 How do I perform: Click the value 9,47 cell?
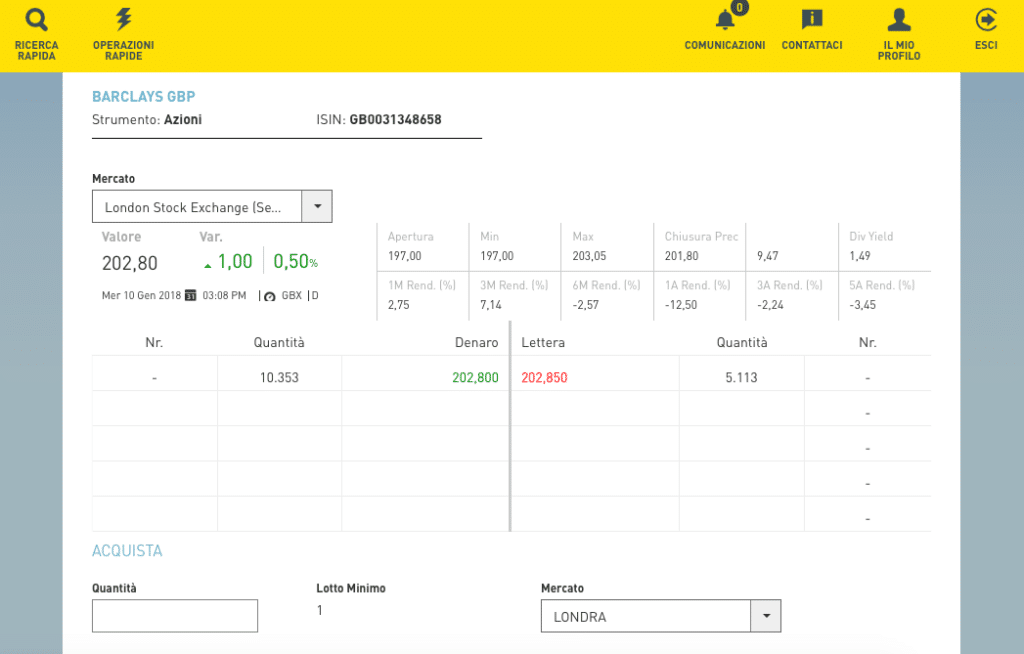click(x=767, y=256)
